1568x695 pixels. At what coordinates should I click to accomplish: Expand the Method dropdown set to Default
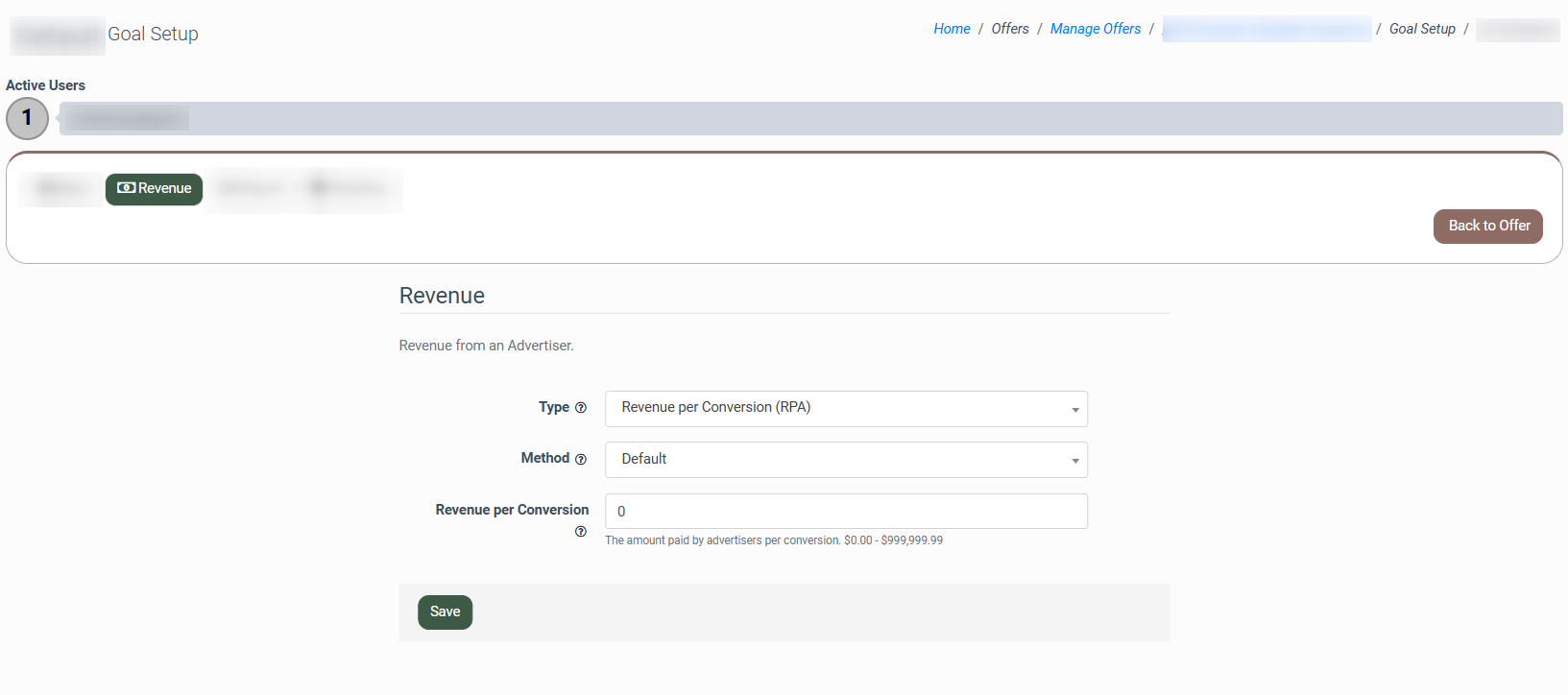point(845,460)
